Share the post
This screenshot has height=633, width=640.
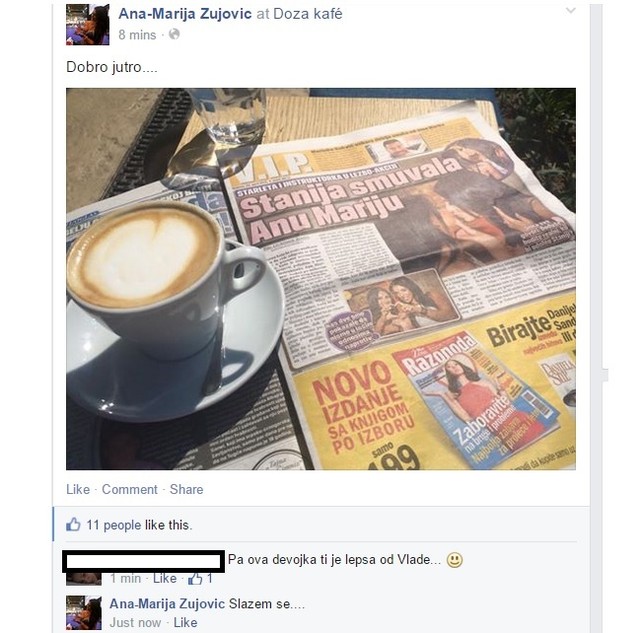[x=187, y=489]
